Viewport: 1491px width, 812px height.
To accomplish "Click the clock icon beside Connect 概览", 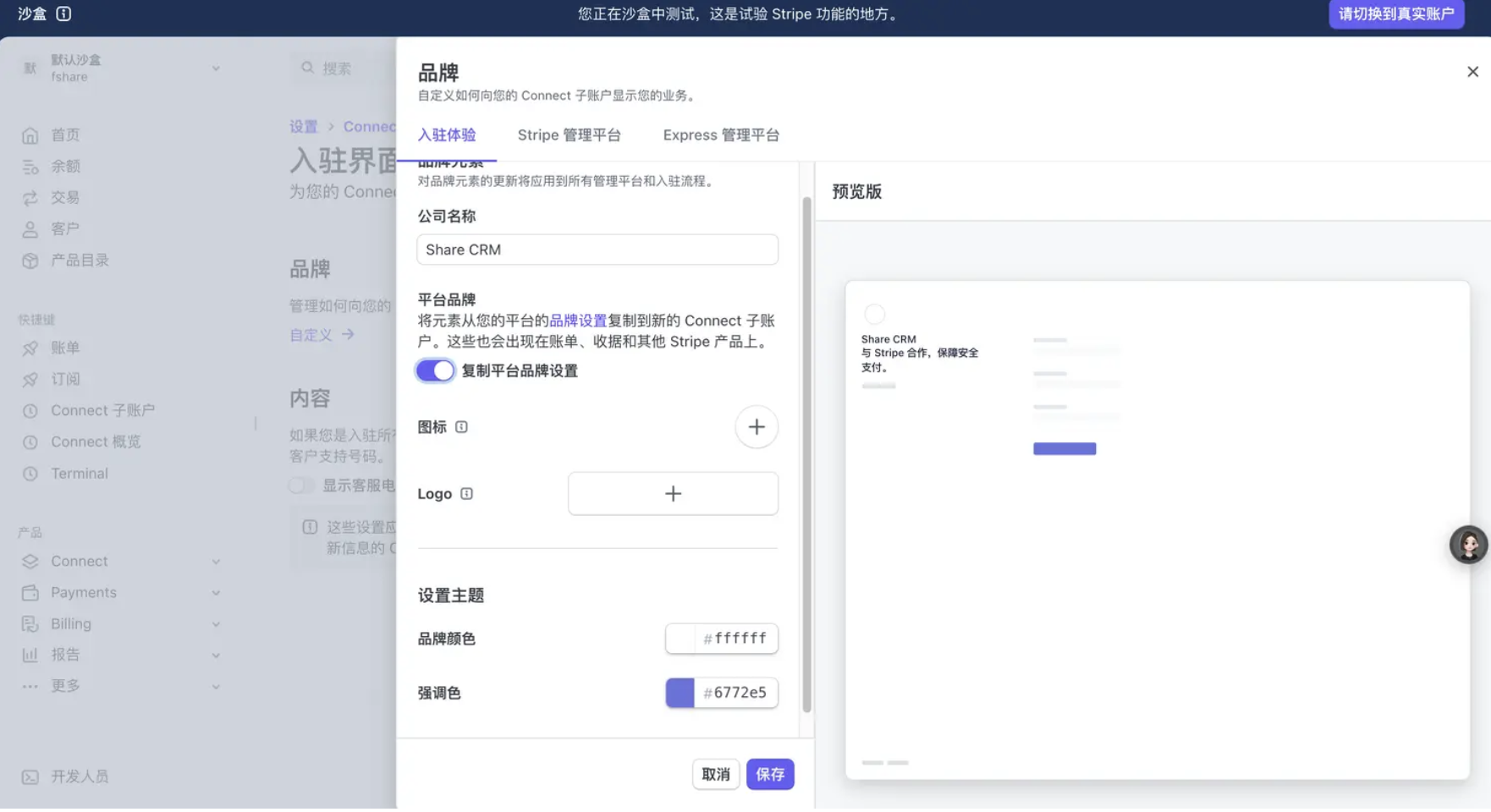I will click(30, 442).
